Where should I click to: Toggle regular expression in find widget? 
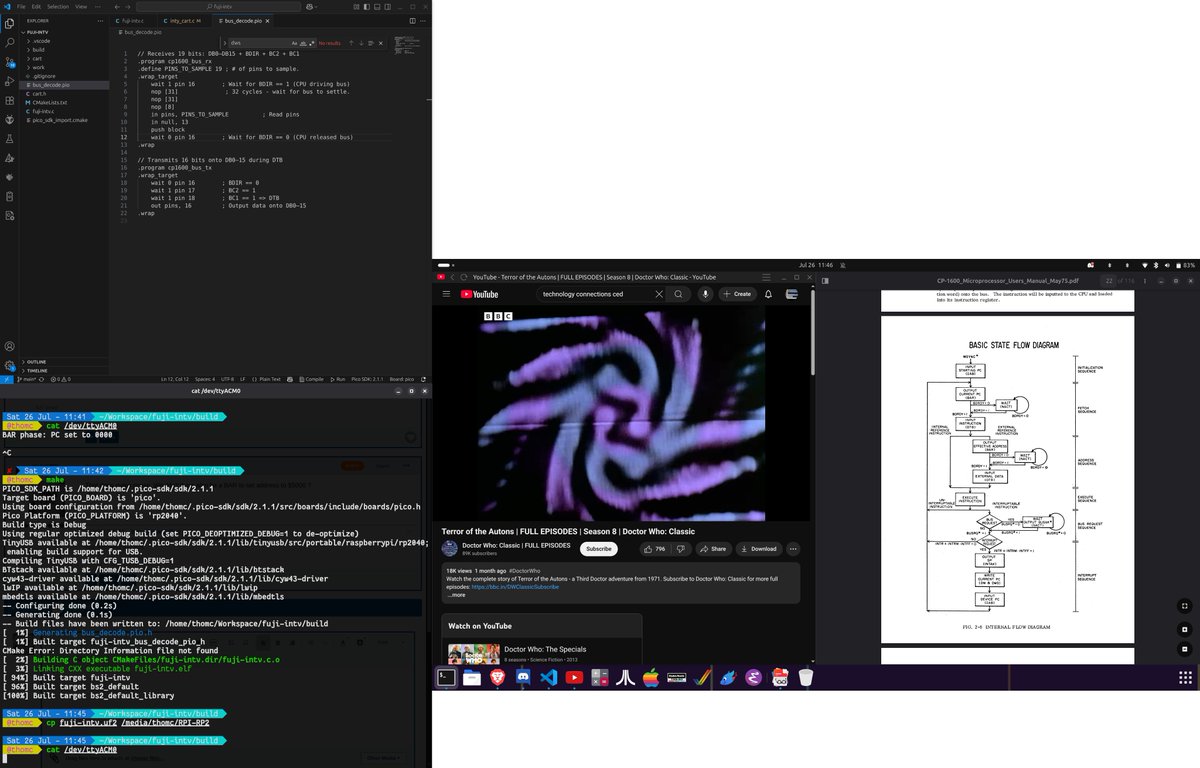(x=312, y=43)
